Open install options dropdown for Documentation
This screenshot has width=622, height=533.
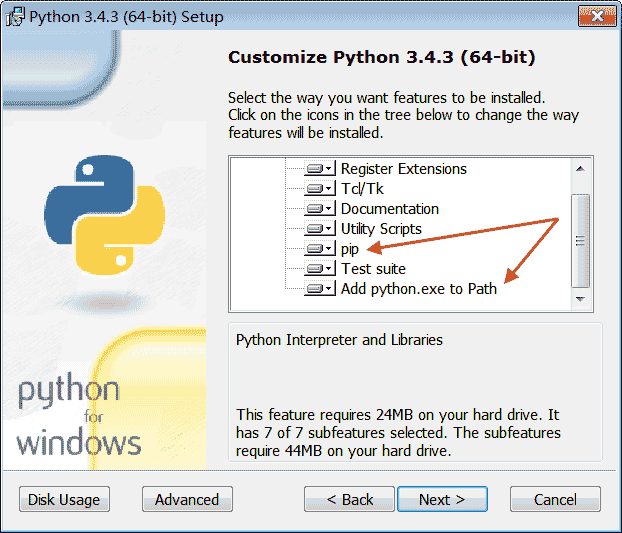point(320,209)
